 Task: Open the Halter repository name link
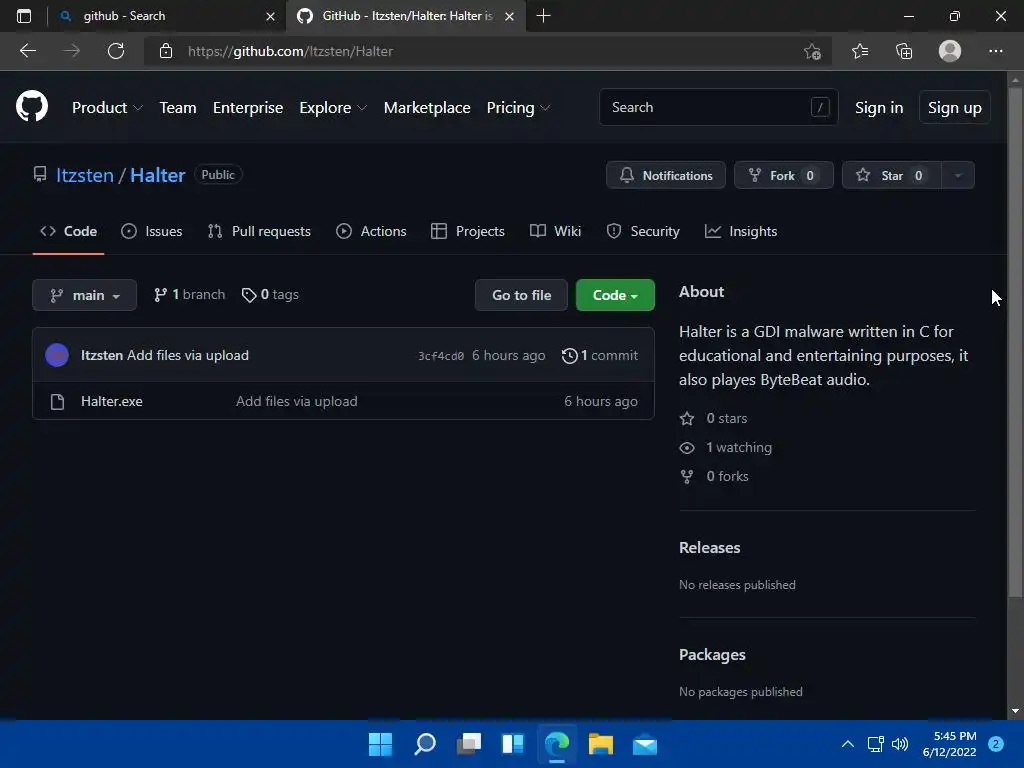[157, 175]
